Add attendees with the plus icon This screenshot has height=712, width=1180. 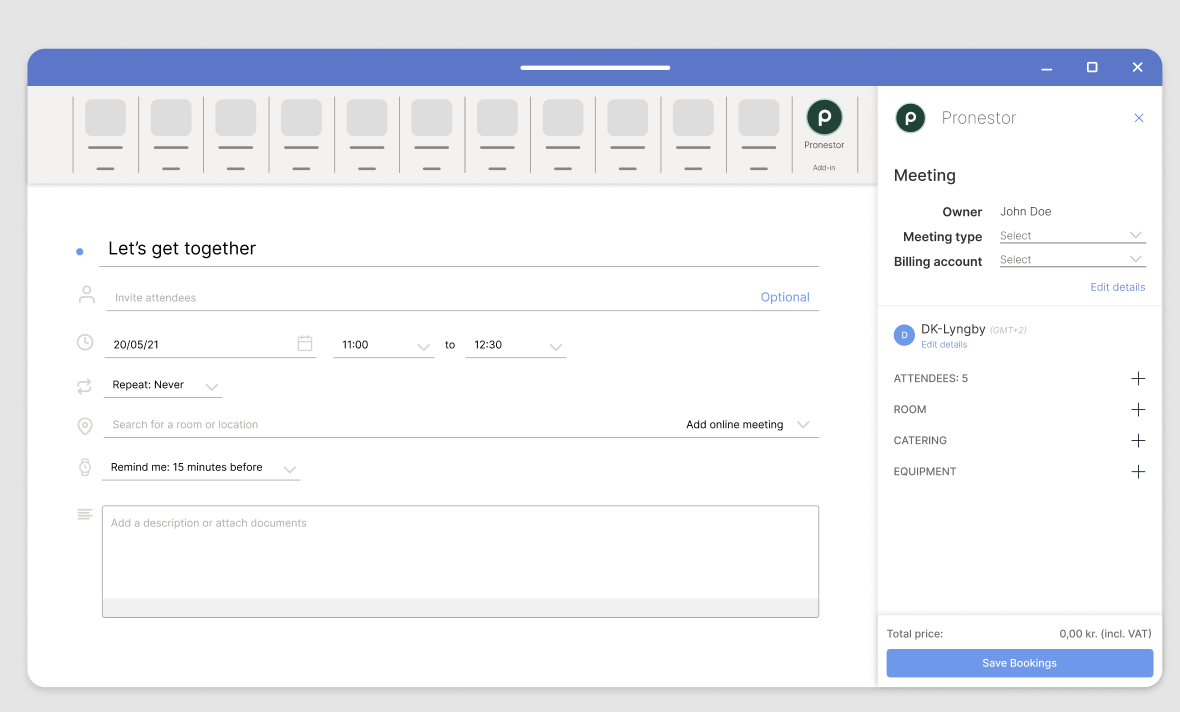point(1138,379)
